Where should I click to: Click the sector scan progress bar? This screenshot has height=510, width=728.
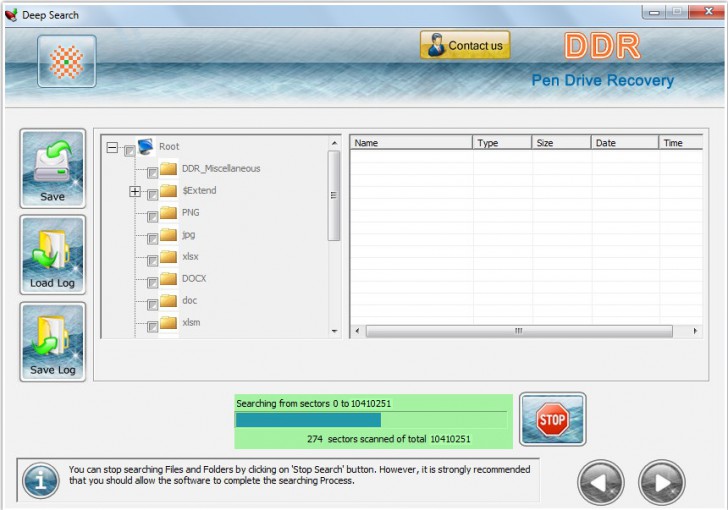click(x=371, y=420)
